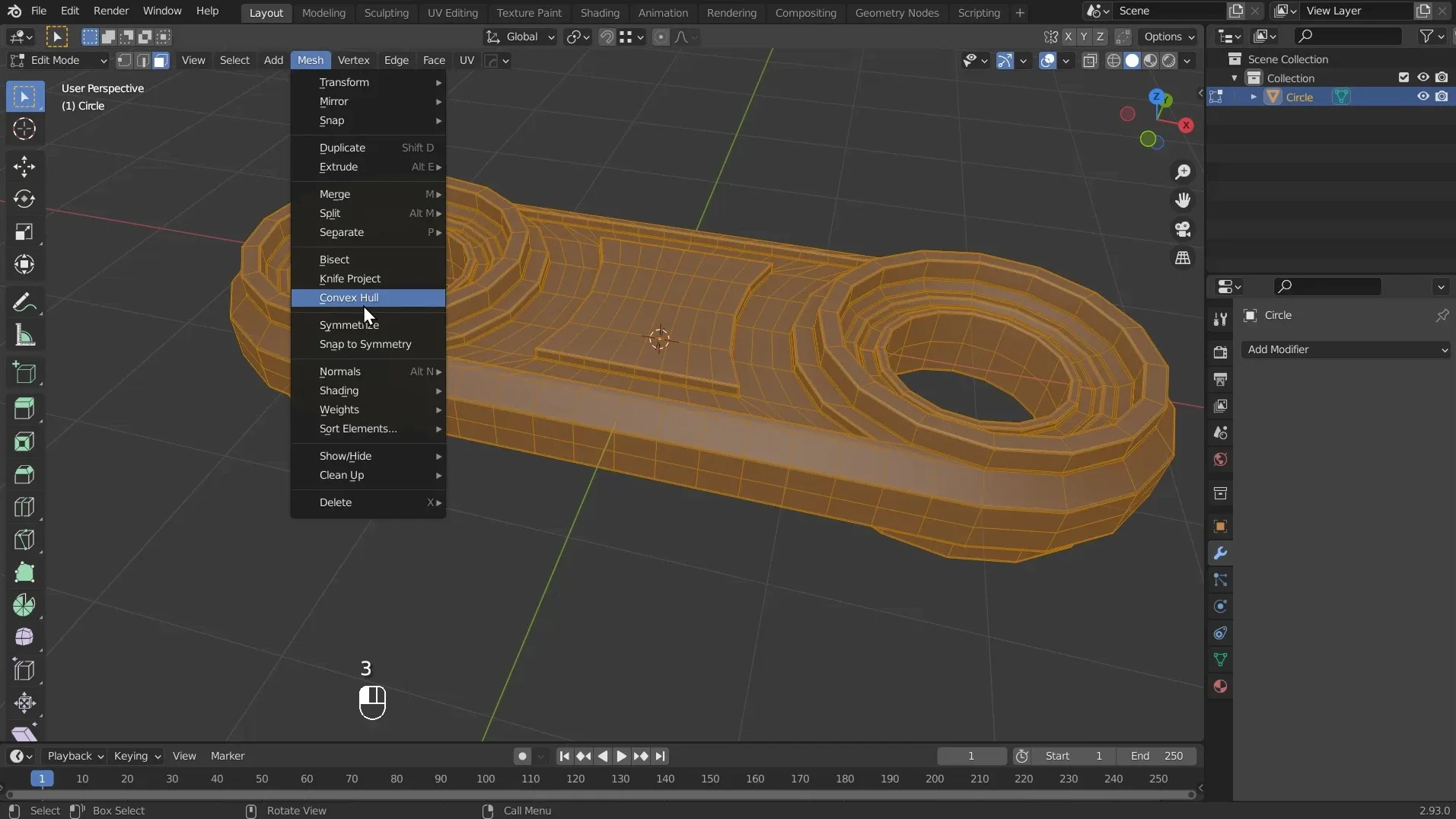Activate the Loop Cut tool
The height and width of the screenshot is (819, 1456).
pos(24,507)
